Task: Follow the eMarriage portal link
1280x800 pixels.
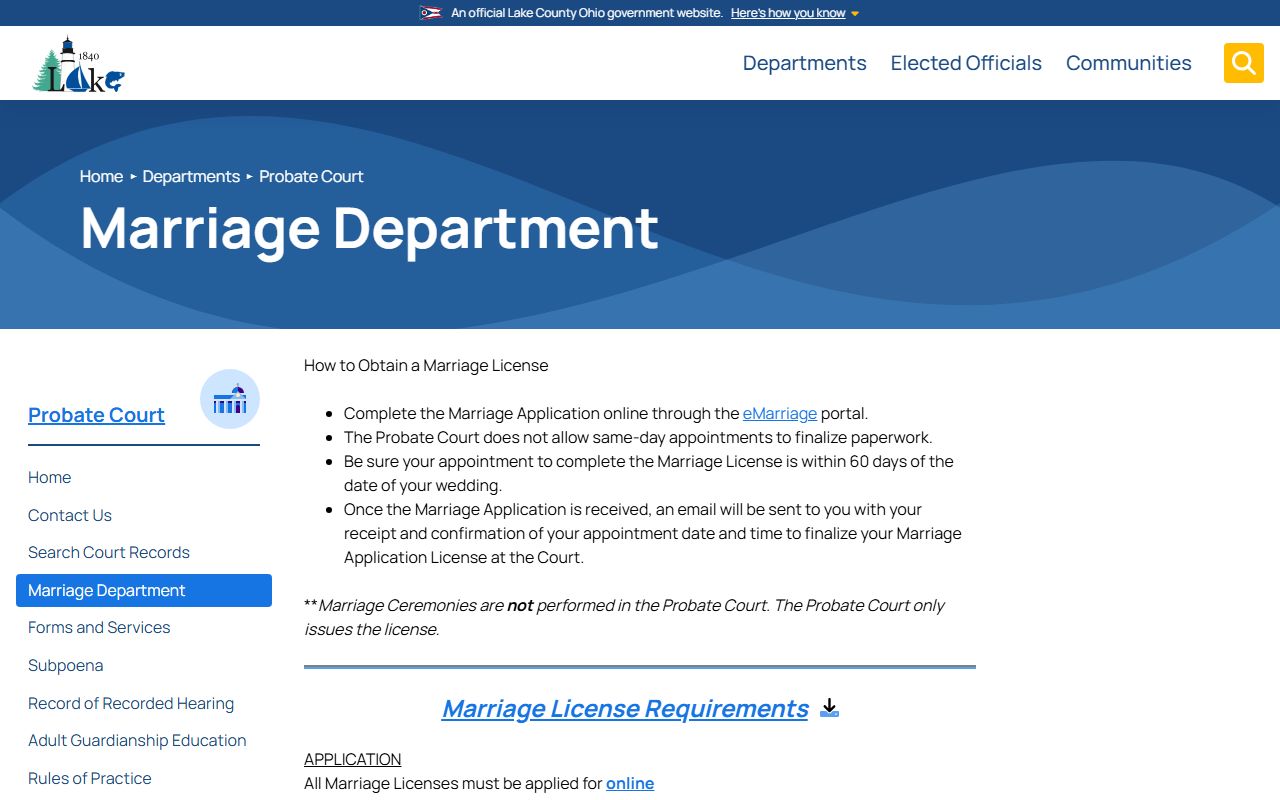Action: (780, 413)
